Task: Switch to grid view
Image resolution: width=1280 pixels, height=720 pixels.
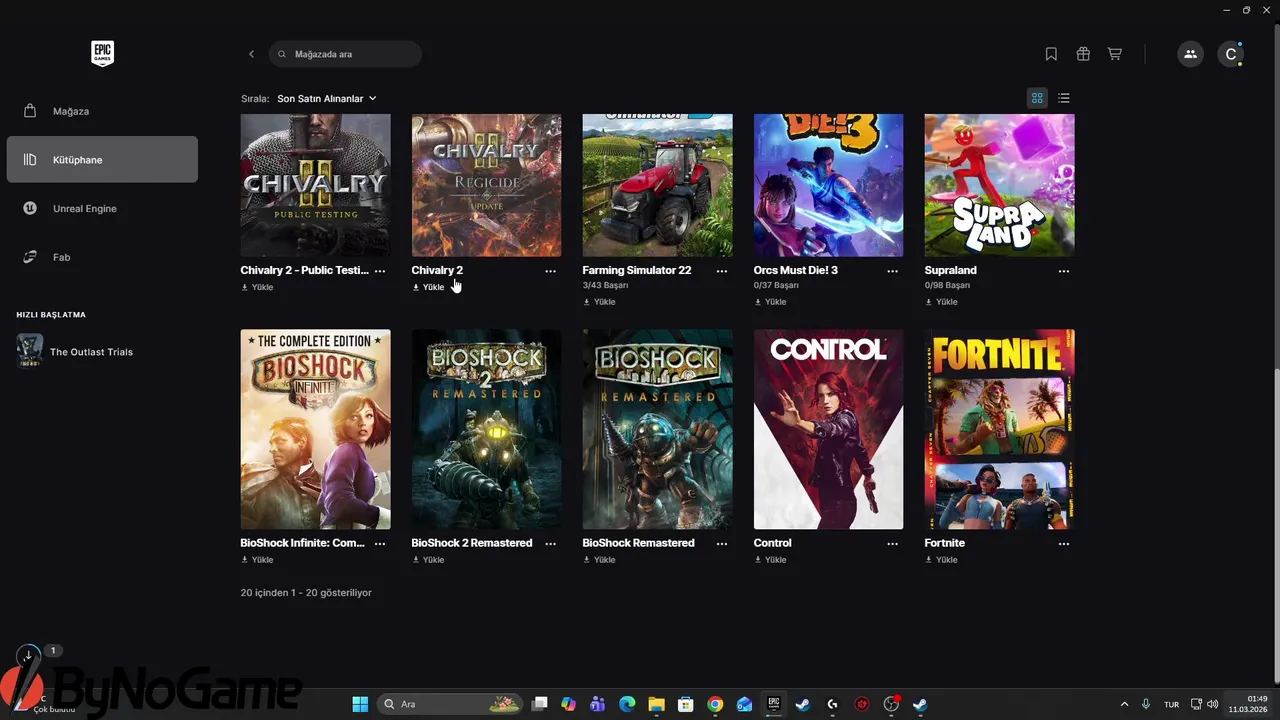Action: coord(1037,98)
